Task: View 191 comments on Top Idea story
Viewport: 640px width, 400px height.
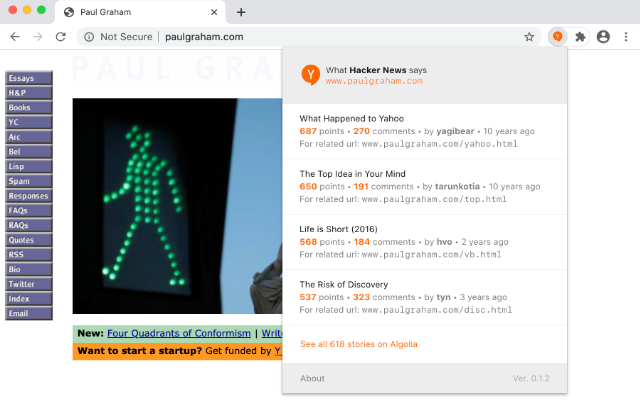Action: pyautogui.click(x=384, y=187)
